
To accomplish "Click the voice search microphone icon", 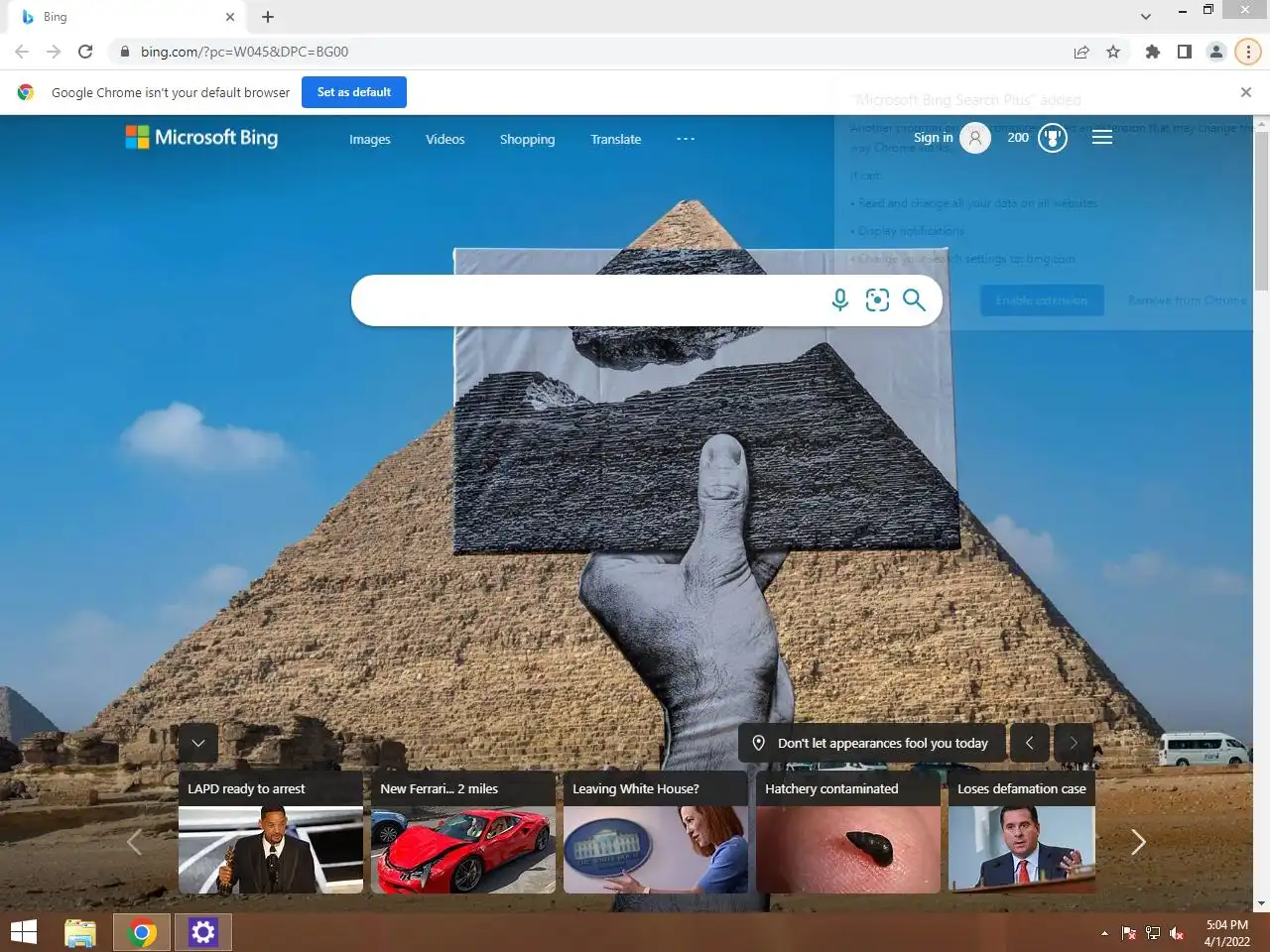I will pyautogui.click(x=839, y=300).
